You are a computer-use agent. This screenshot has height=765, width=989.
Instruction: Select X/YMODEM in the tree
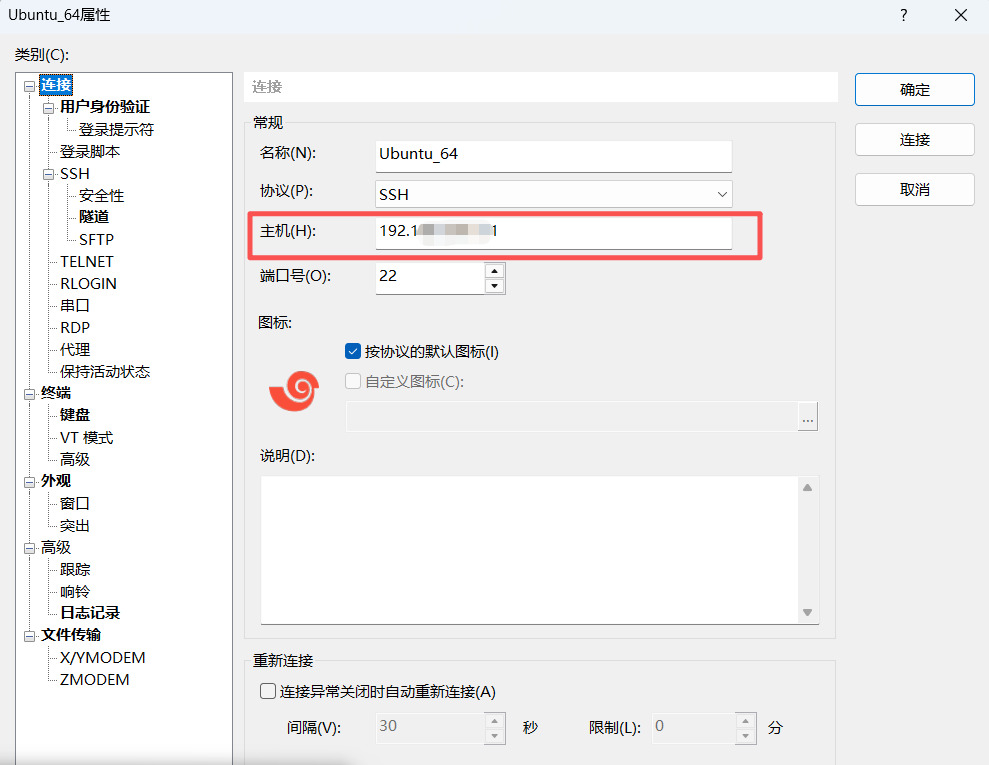pyautogui.click(x=102, y=658)
